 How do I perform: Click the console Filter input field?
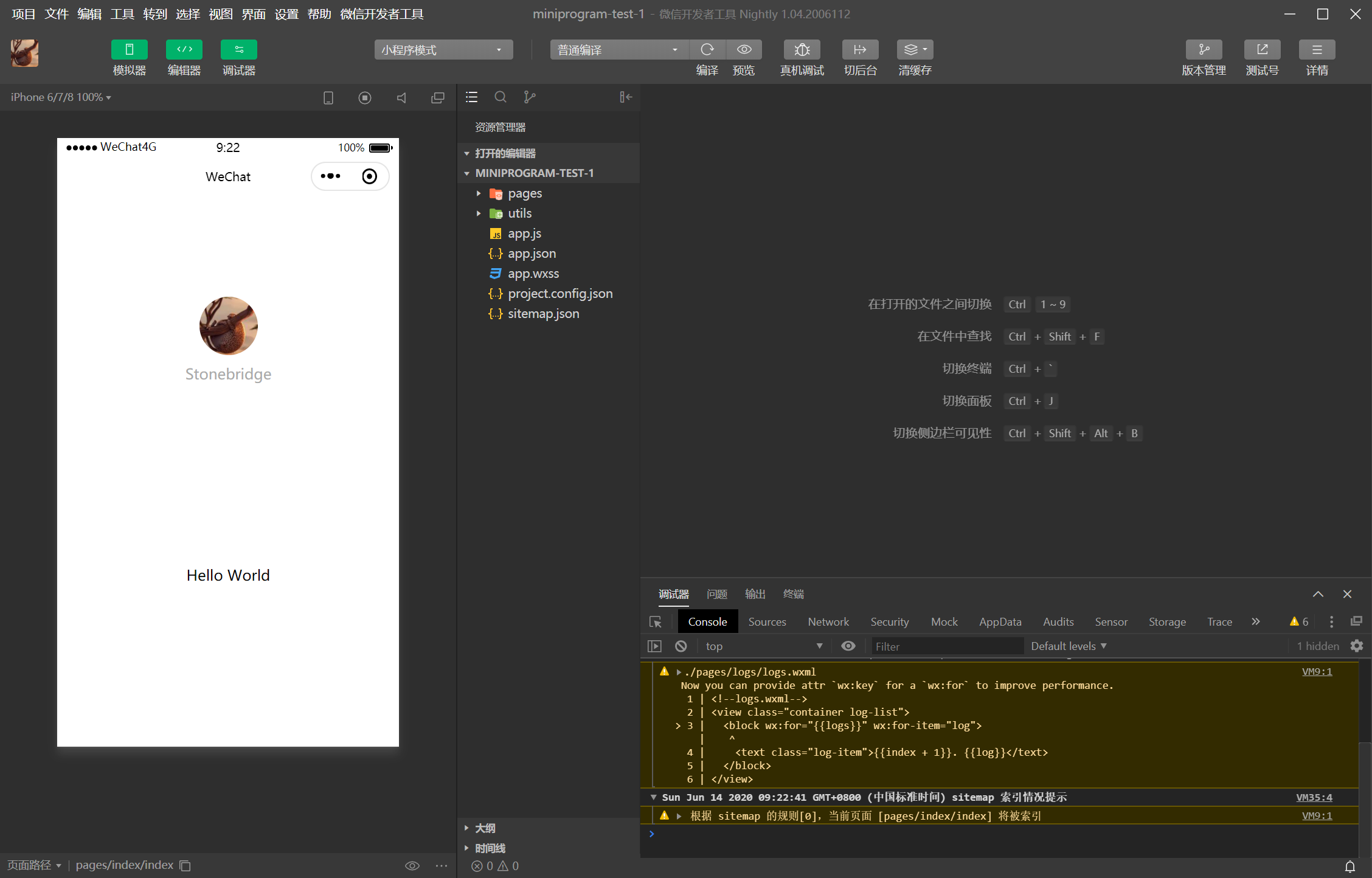pos(947,646)
